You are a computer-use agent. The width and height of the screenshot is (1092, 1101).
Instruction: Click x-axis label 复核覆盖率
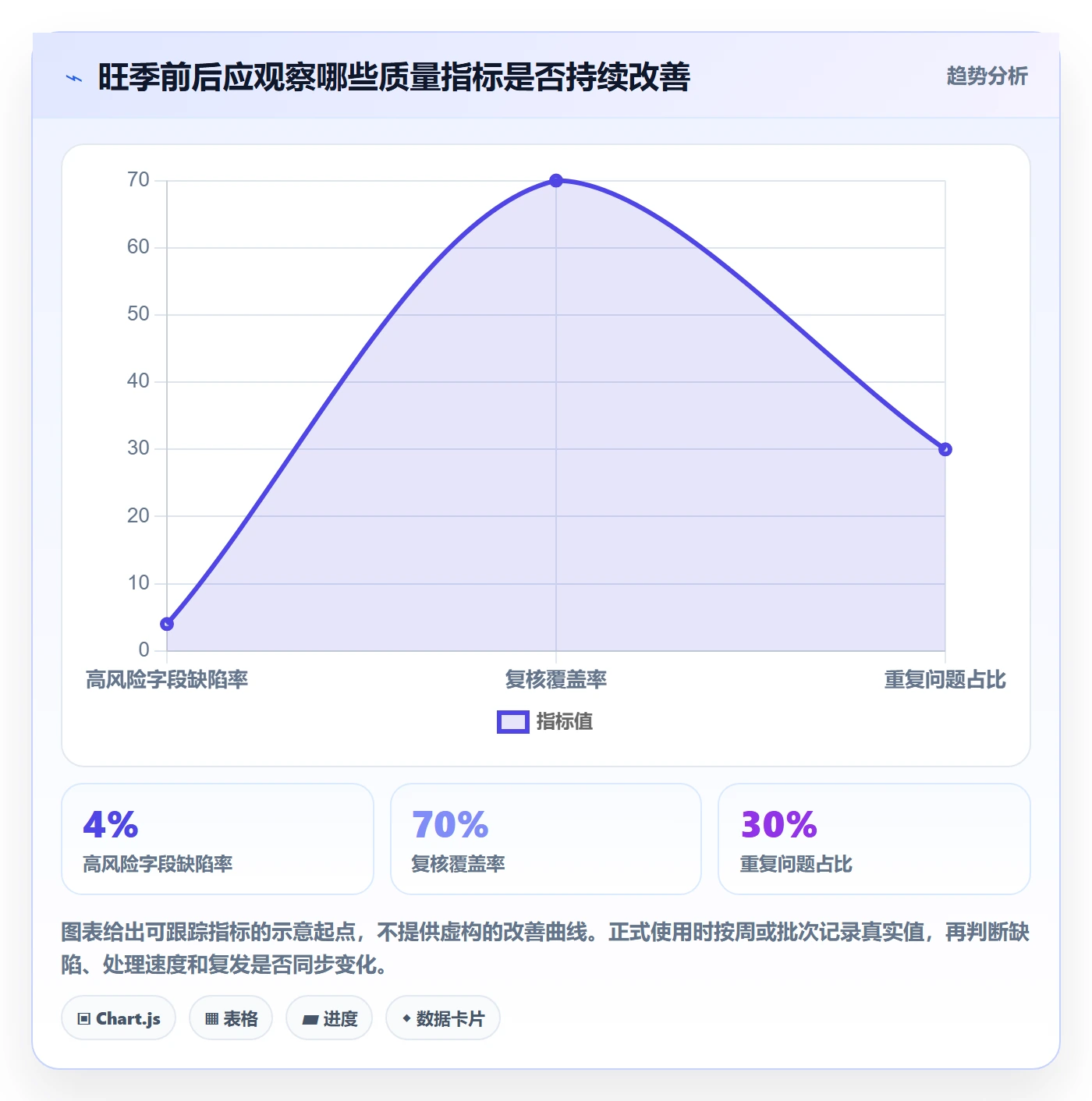pos(556,680)
